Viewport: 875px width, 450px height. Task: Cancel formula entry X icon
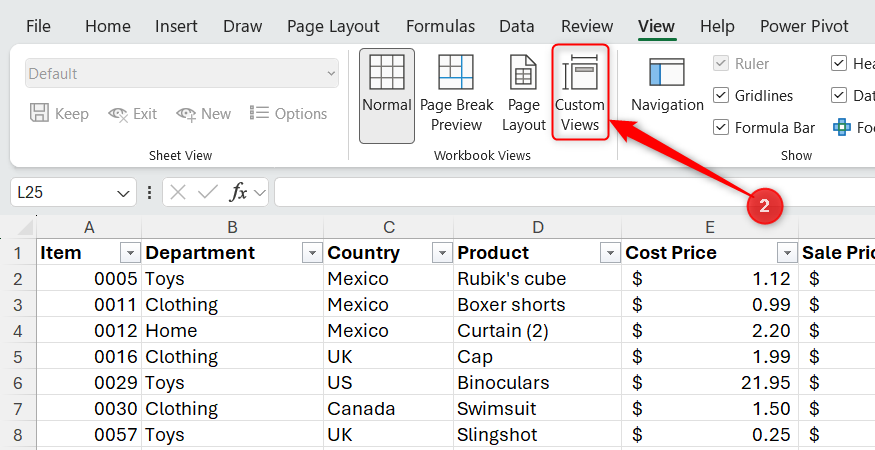(x=178, y=193)
